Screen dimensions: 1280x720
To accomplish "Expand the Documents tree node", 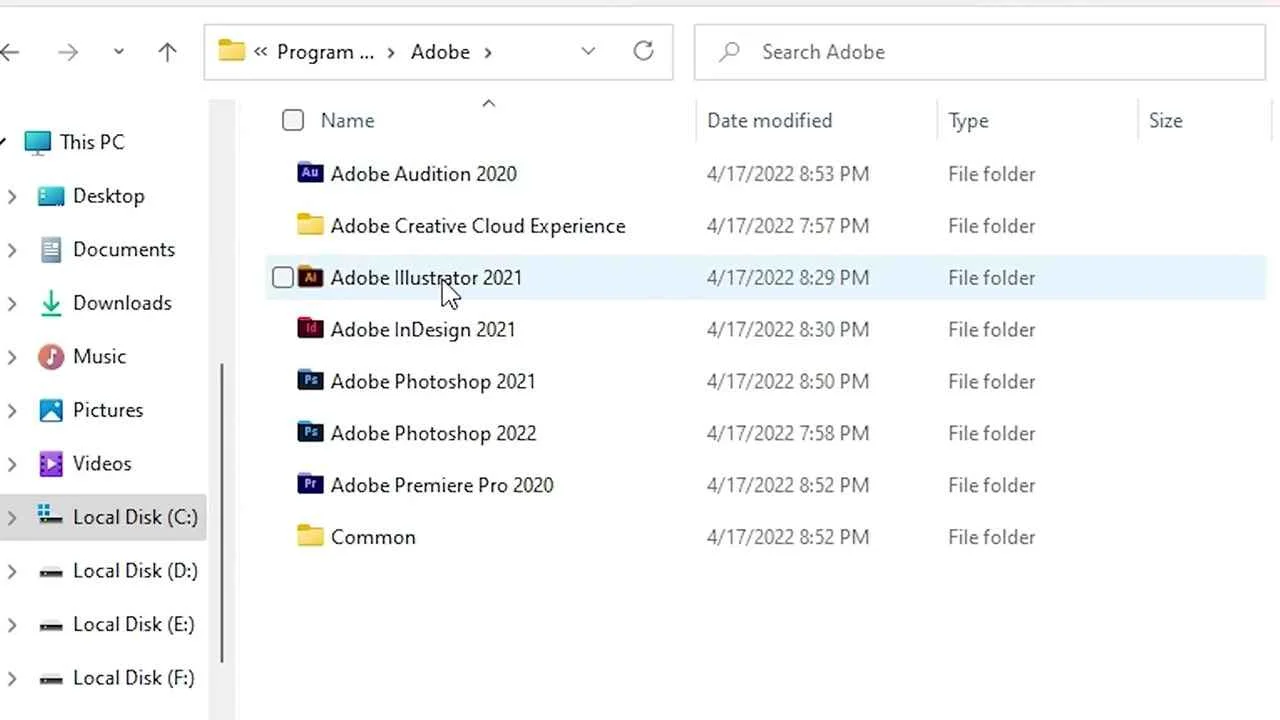I will 12,250.
